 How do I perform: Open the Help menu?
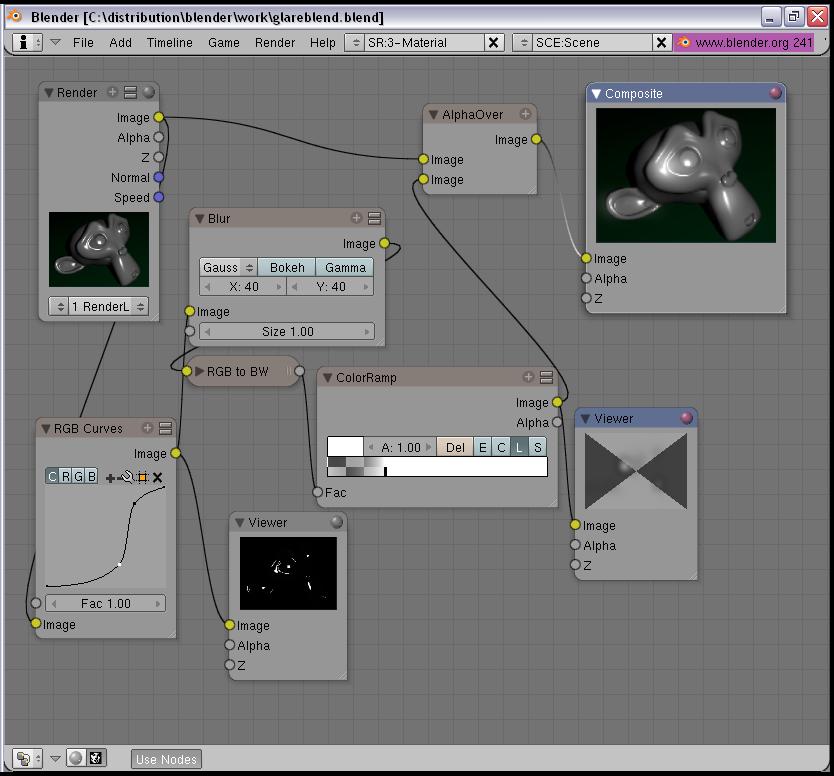coord(323,43)
